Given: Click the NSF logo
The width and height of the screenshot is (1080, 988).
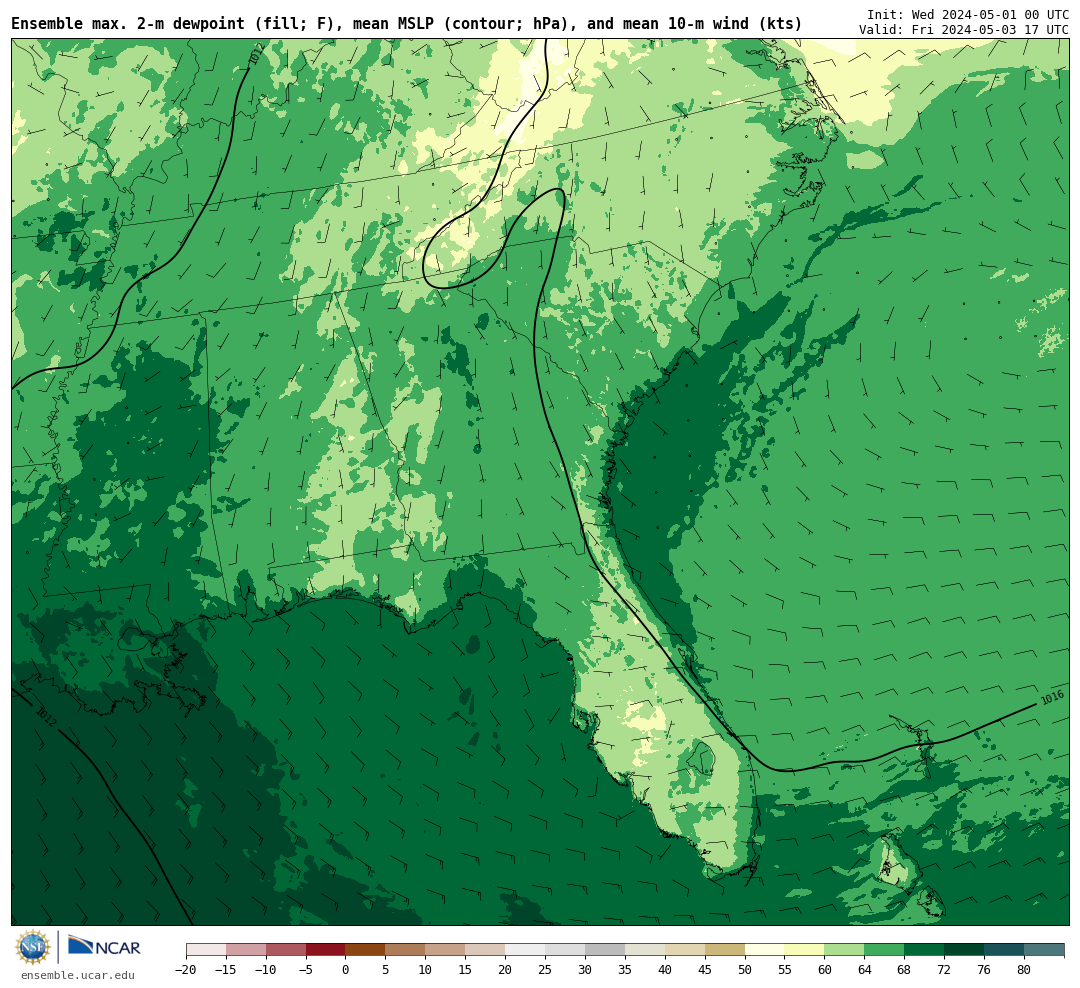Looking at the screenshot, I should coord(33,947).
